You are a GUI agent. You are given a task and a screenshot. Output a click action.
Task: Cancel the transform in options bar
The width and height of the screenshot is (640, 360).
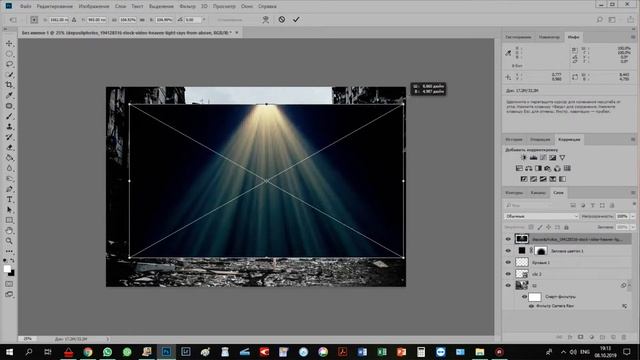(282, 19)
